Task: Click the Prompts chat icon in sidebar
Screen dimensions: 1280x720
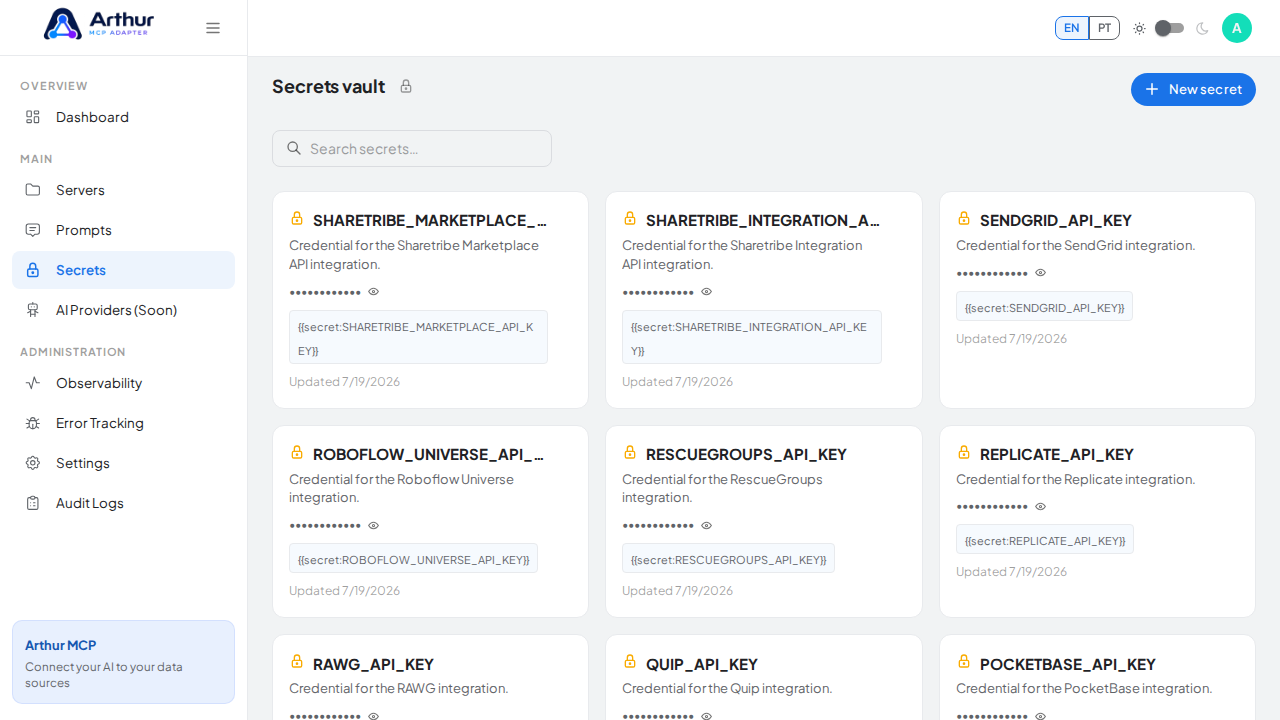Action: [33, 230]
